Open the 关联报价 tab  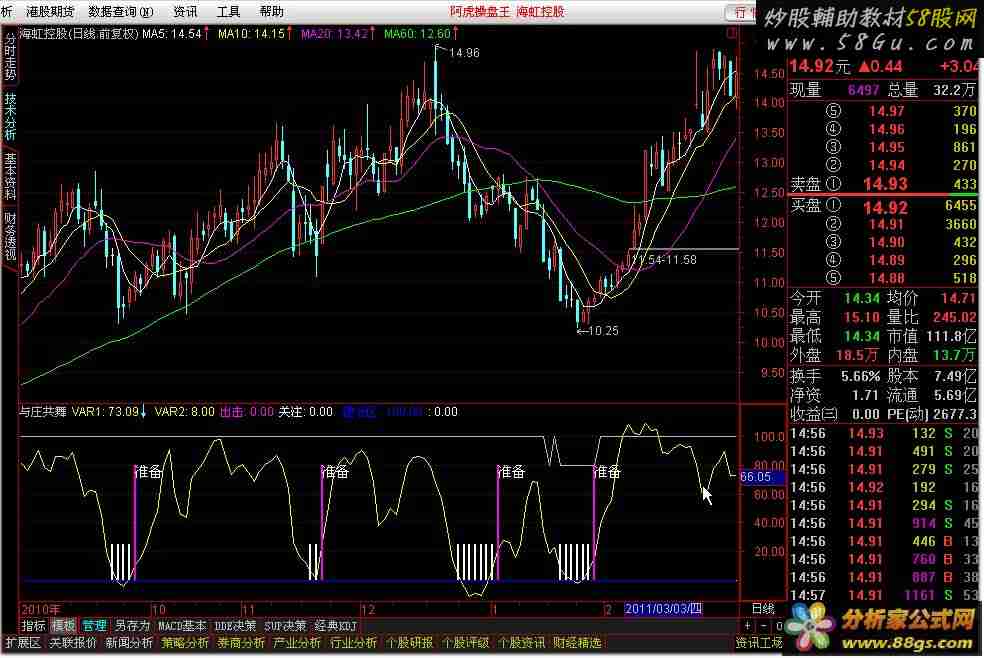73,642
